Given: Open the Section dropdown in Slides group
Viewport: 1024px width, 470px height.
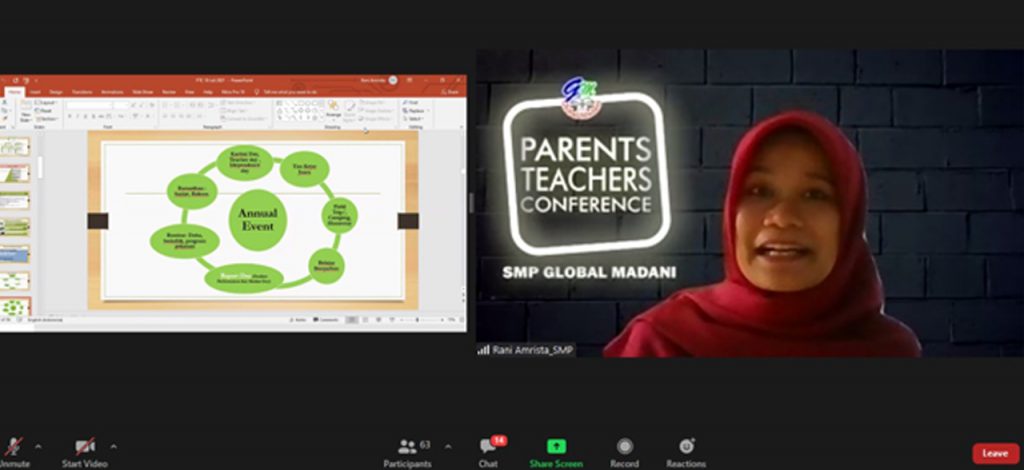Looking at the screenshot, I should tap(46, 119).
